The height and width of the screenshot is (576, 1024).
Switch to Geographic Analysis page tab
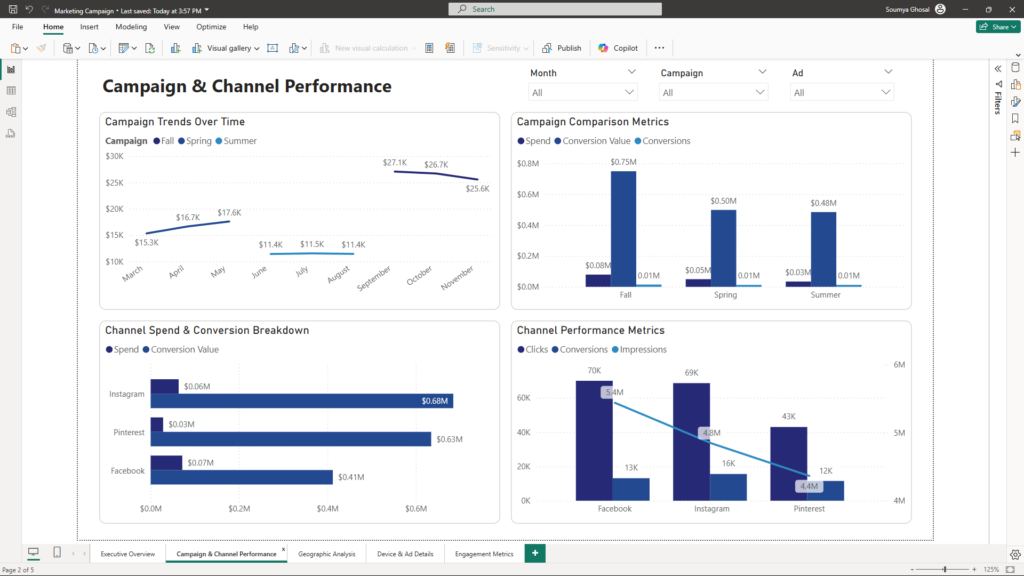[x=327, y=553]
